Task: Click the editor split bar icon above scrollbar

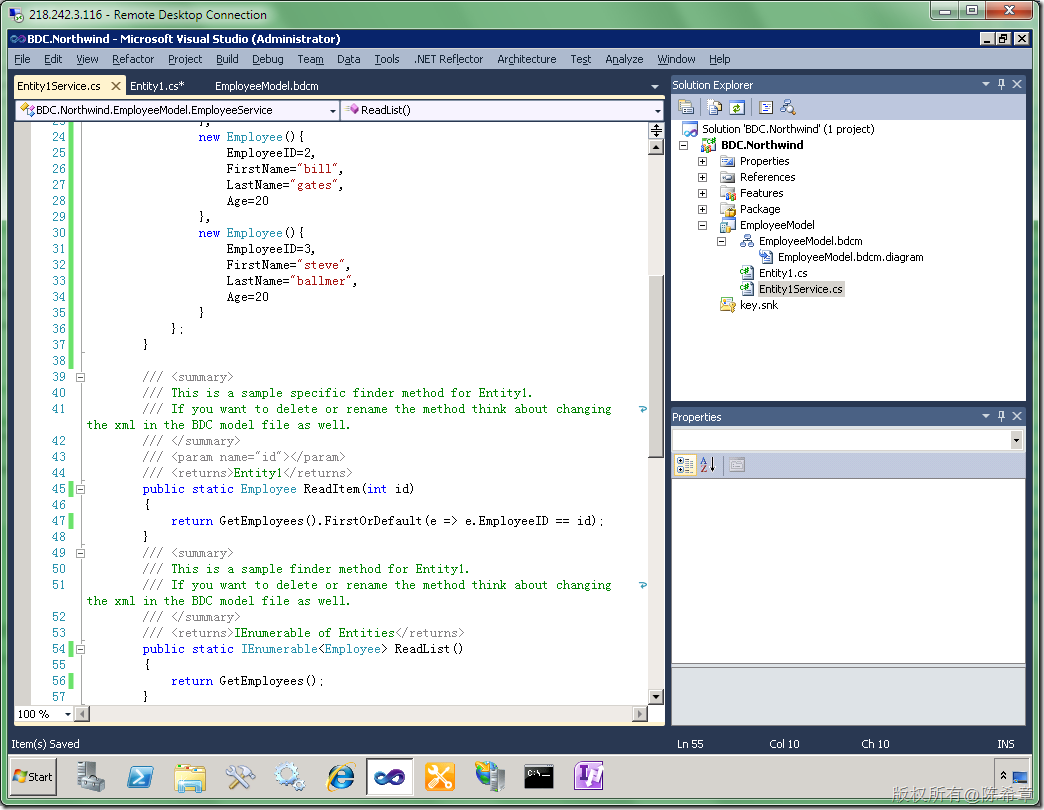Action: (656, 130)
